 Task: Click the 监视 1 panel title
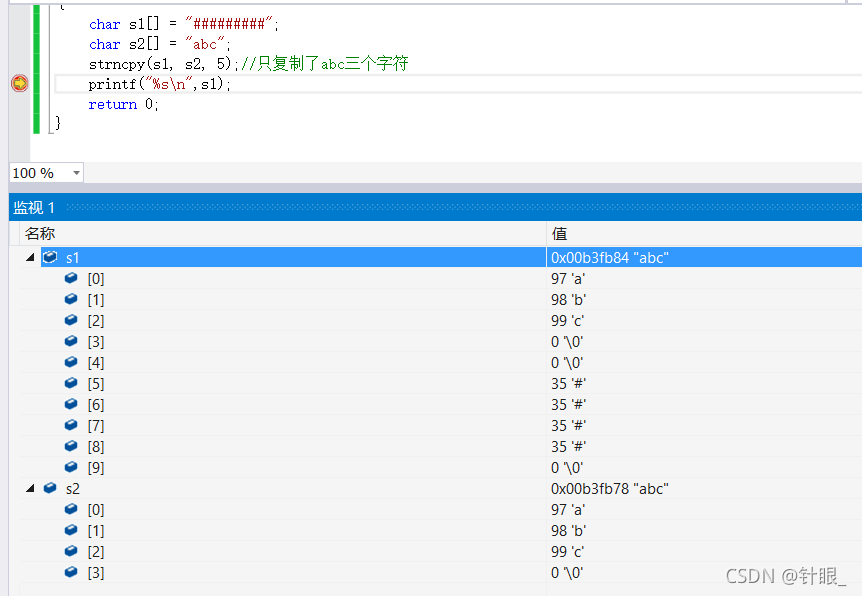click(x=34, y=208)
